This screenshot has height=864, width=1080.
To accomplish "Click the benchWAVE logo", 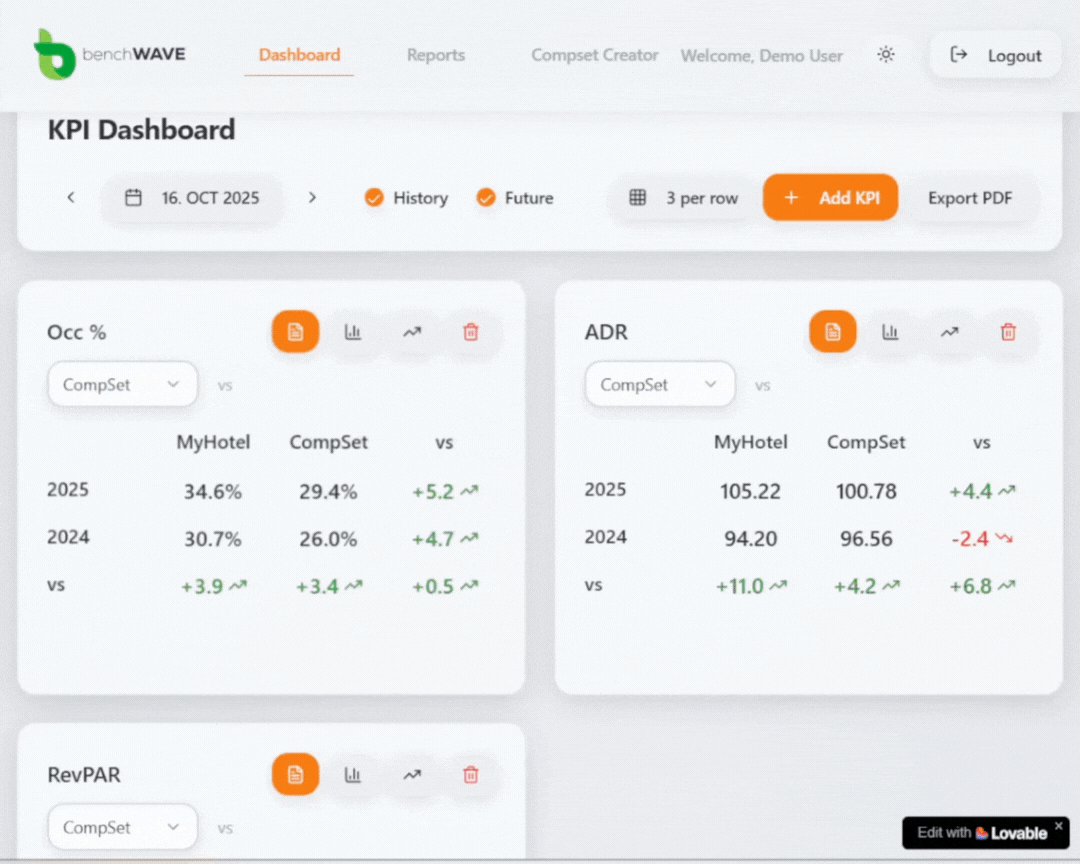I will pos(110,55).
